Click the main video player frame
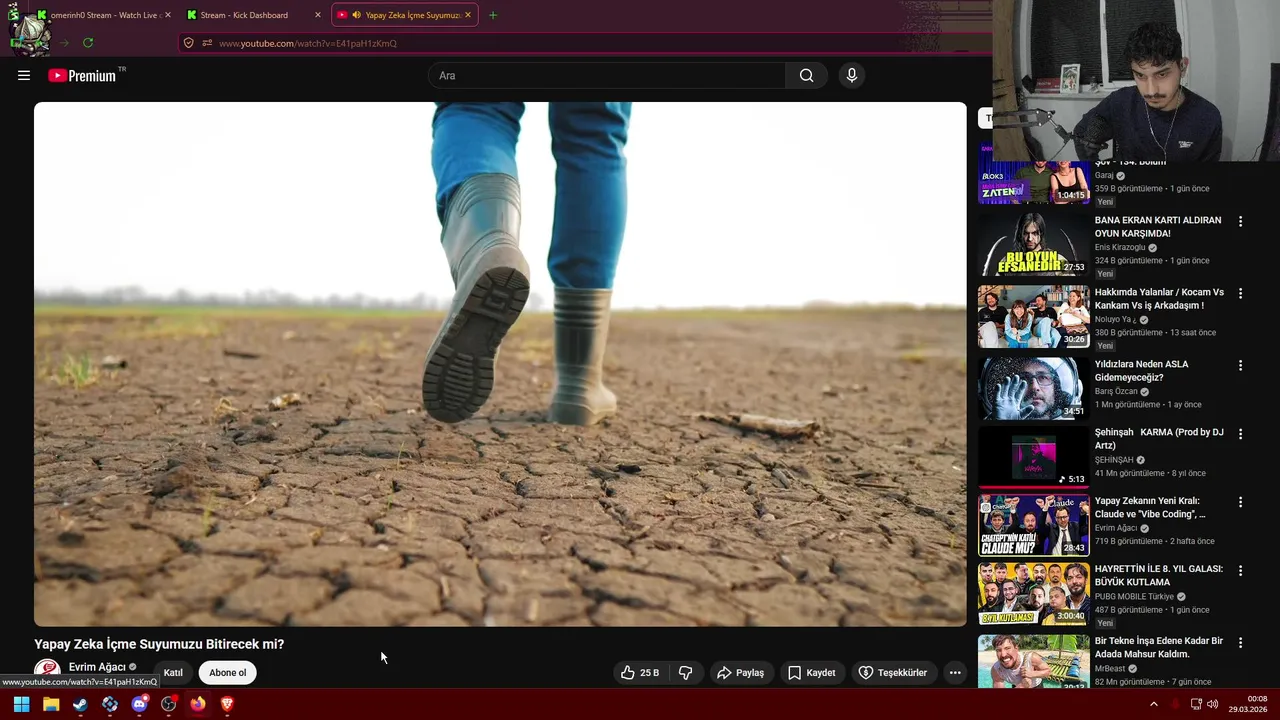 pos(500,364)
